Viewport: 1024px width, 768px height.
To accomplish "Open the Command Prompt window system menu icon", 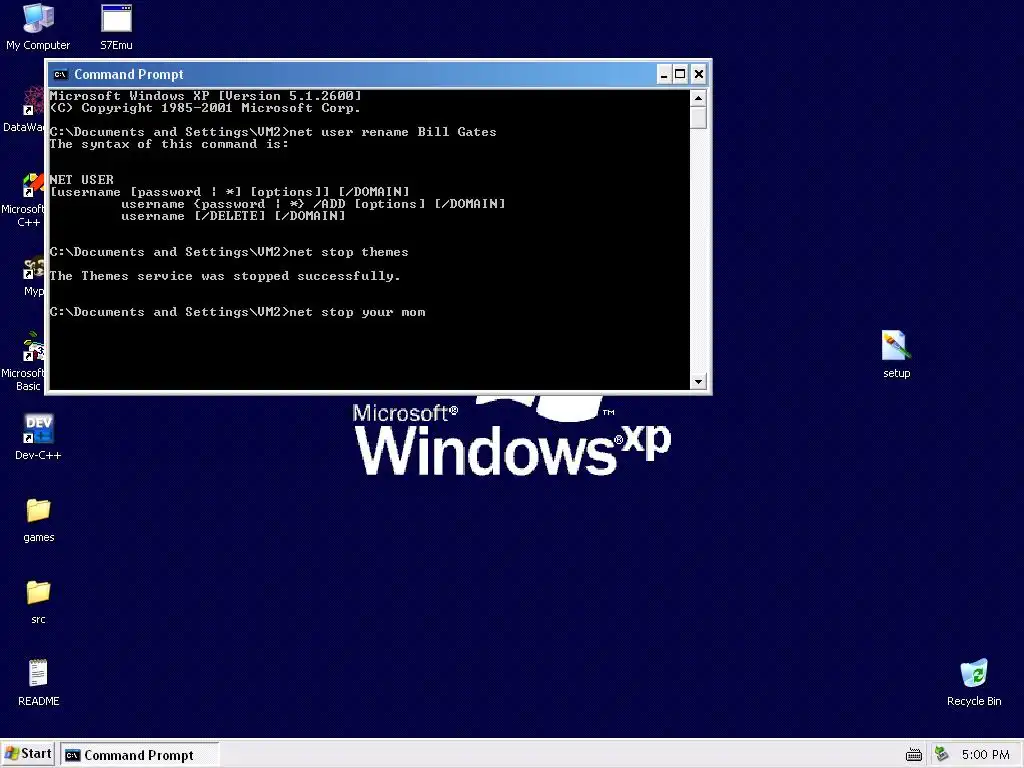I will click(61, 74).
